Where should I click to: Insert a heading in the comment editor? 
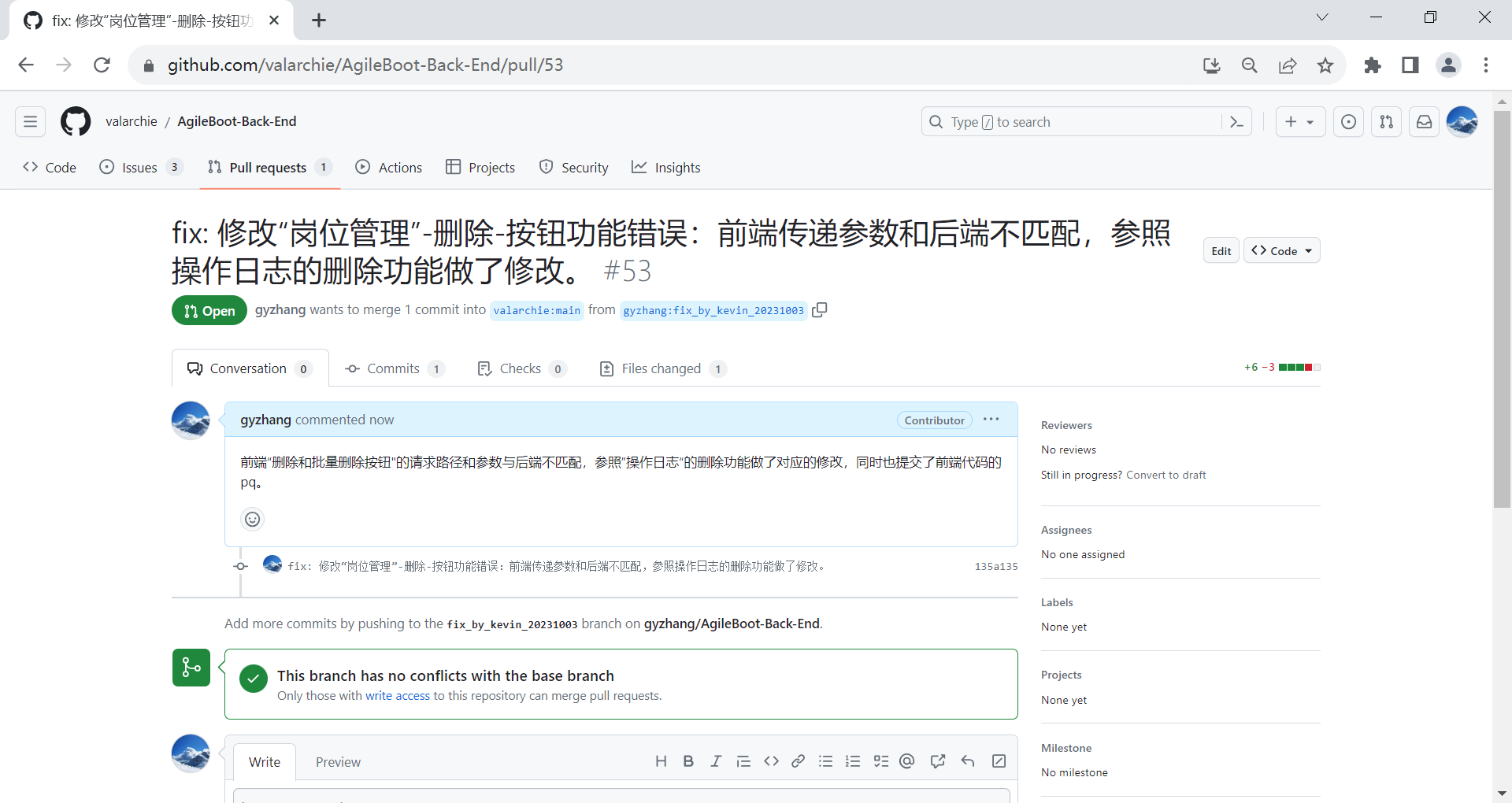[x=661, y=761]
